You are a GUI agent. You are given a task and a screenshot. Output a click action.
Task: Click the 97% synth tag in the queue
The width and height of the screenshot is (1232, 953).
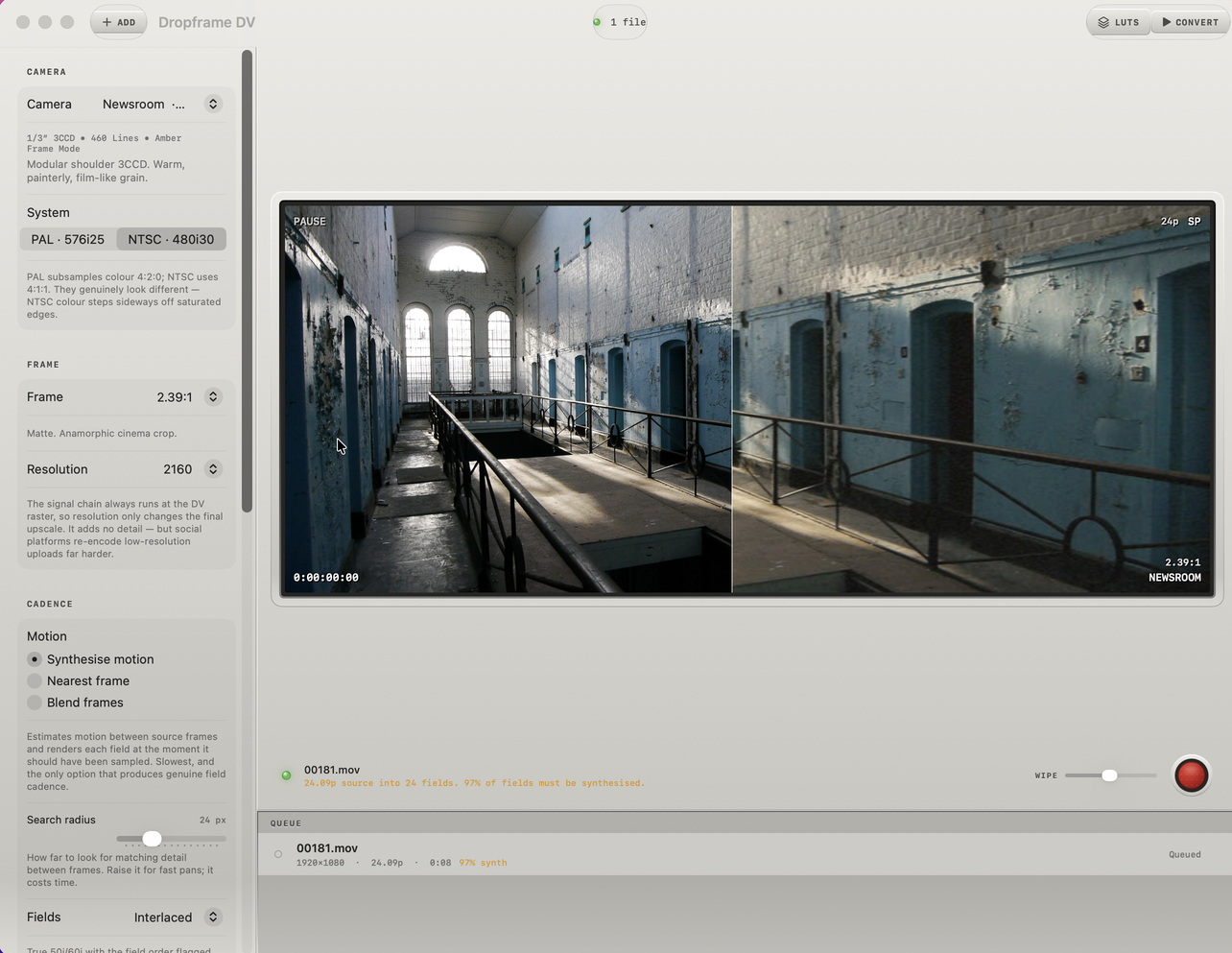tap(483, 863)
